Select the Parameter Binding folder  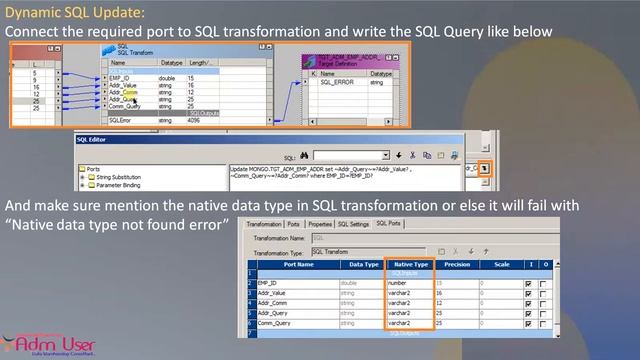pyautogui.click(x=114, y=185)
